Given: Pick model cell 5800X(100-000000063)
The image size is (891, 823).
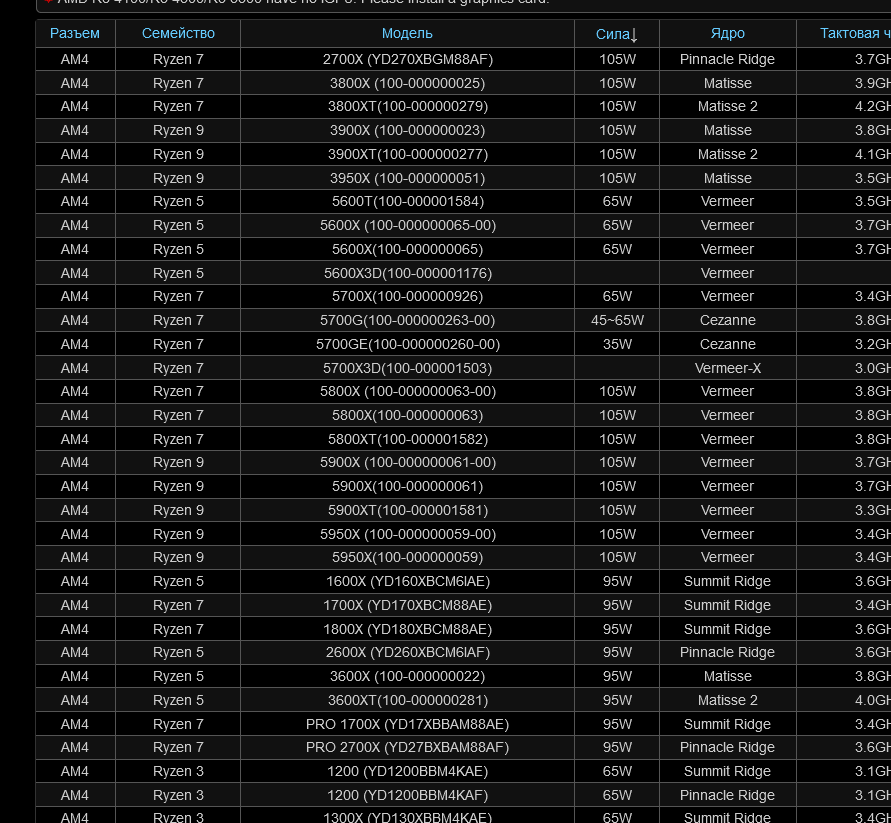Looking at the screenshot, I should (407, 415).
